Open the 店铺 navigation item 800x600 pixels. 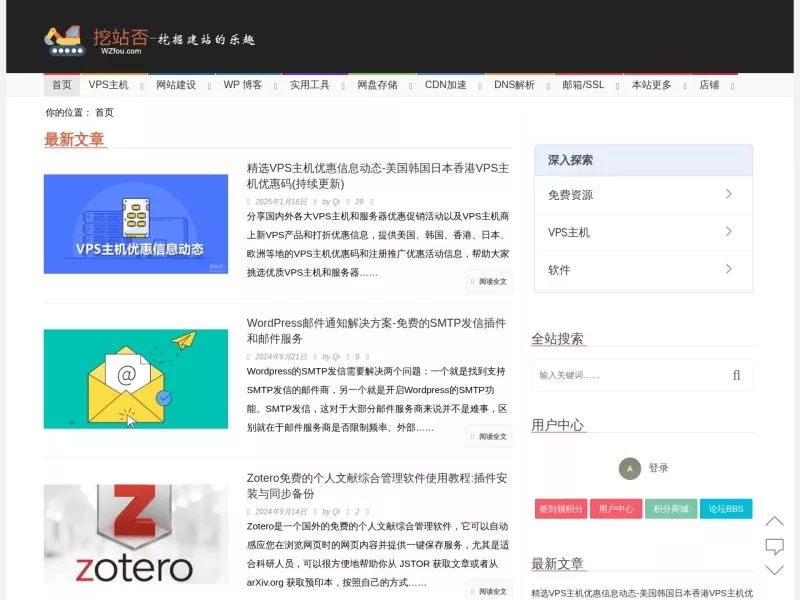[x=709, y=85]
